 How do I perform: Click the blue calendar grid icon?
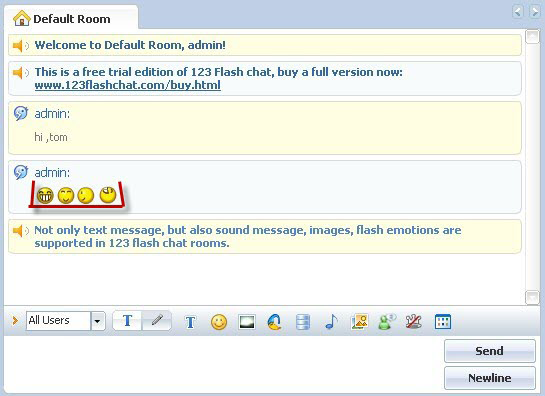pyautogui.click(x=443, y=322)
